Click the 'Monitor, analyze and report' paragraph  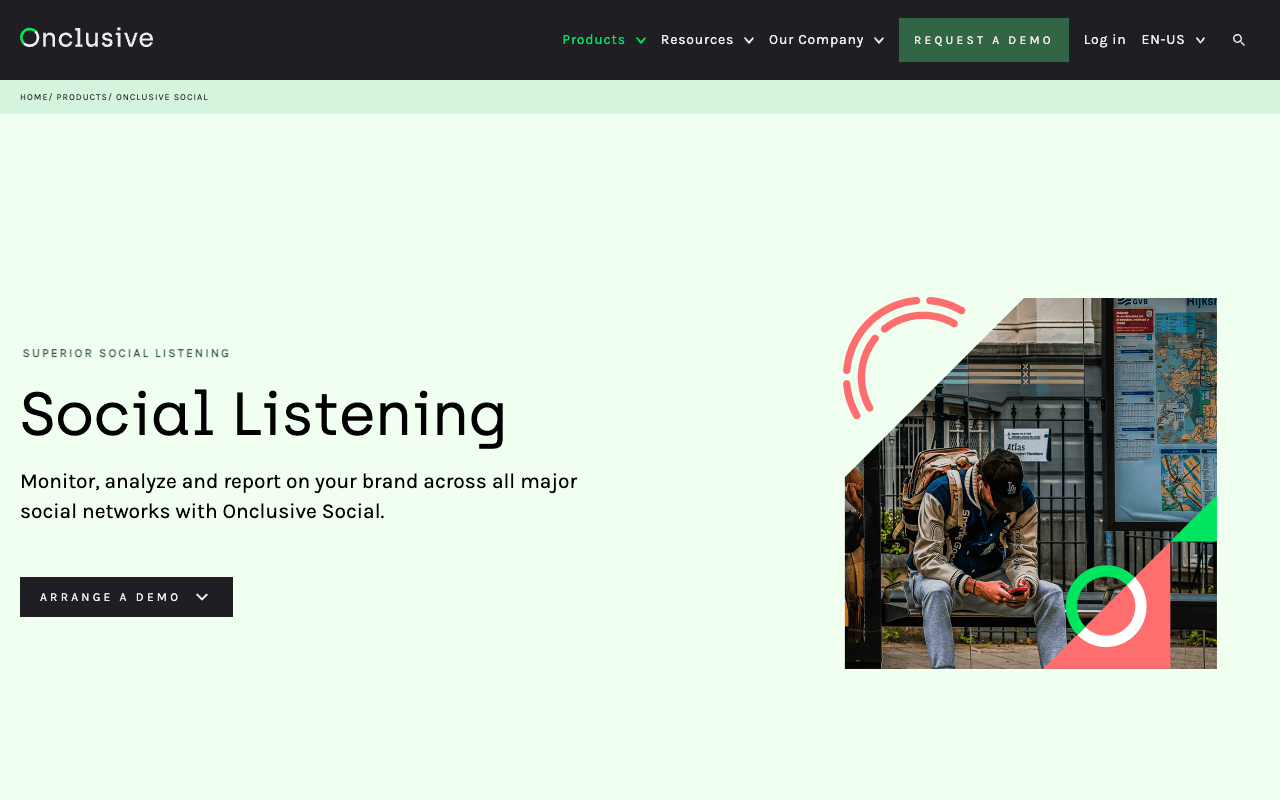click(299, 496)
